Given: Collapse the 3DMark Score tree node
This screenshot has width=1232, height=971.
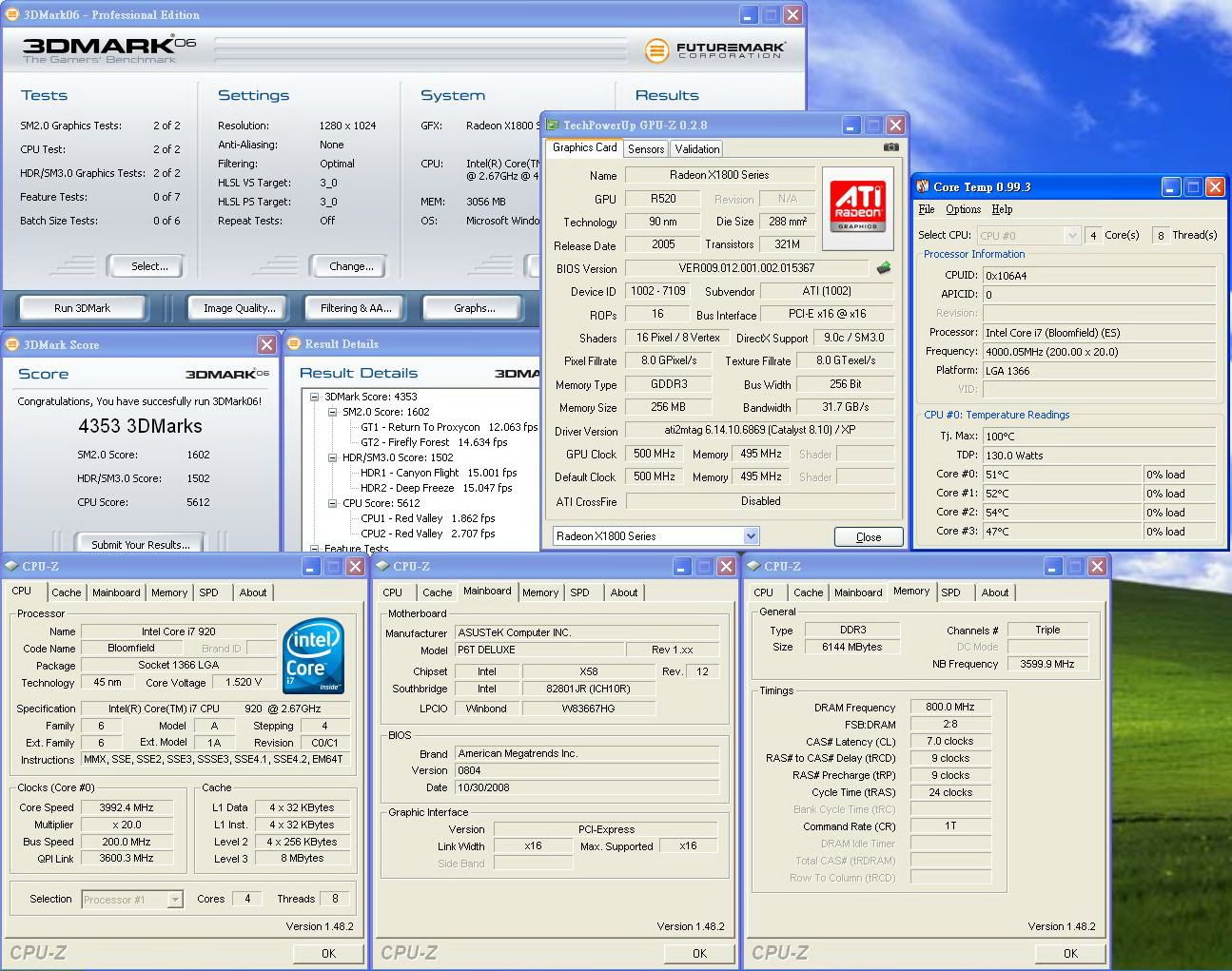Looking at the screenshot, I should [x=315, y=397].
